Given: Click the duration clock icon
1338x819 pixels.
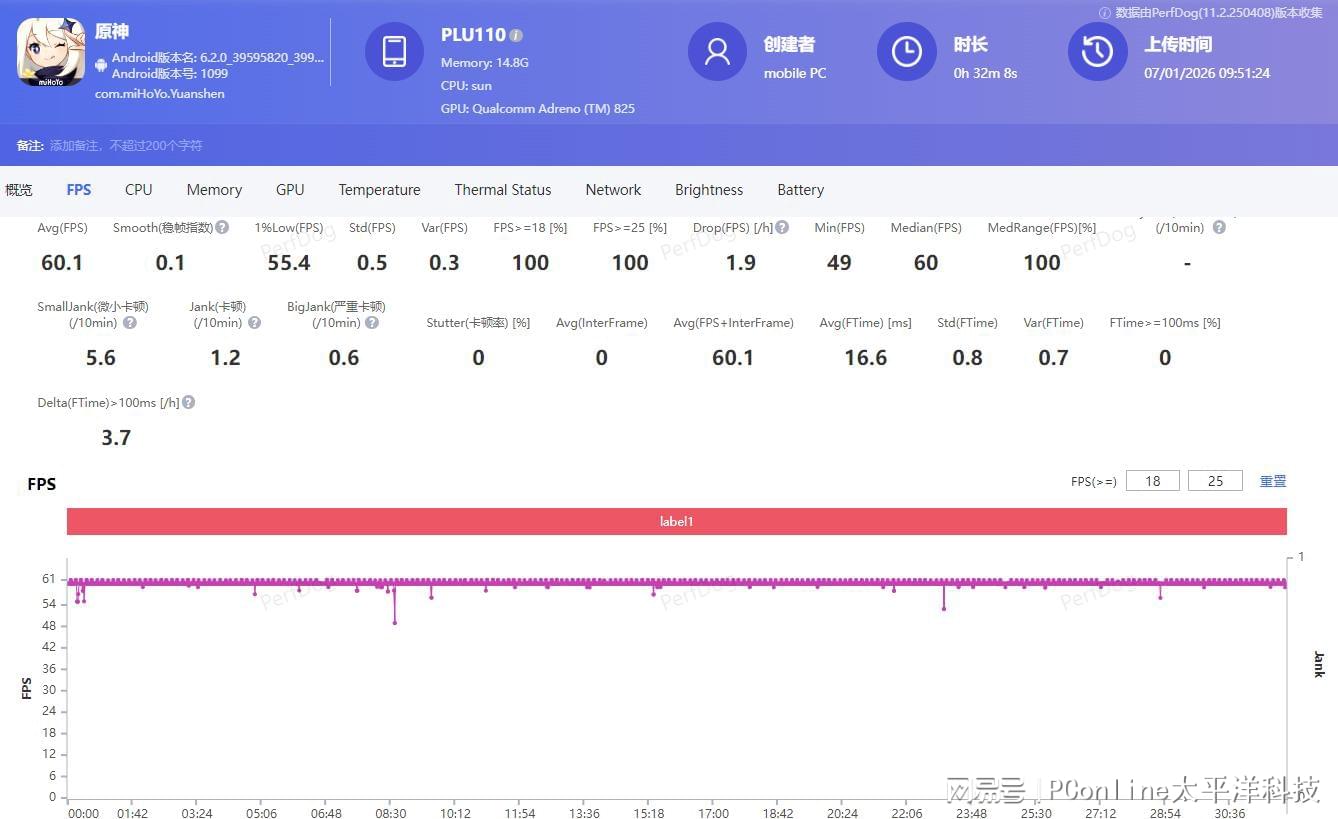Looking at the screenshot, I should (x=906, y=52).
